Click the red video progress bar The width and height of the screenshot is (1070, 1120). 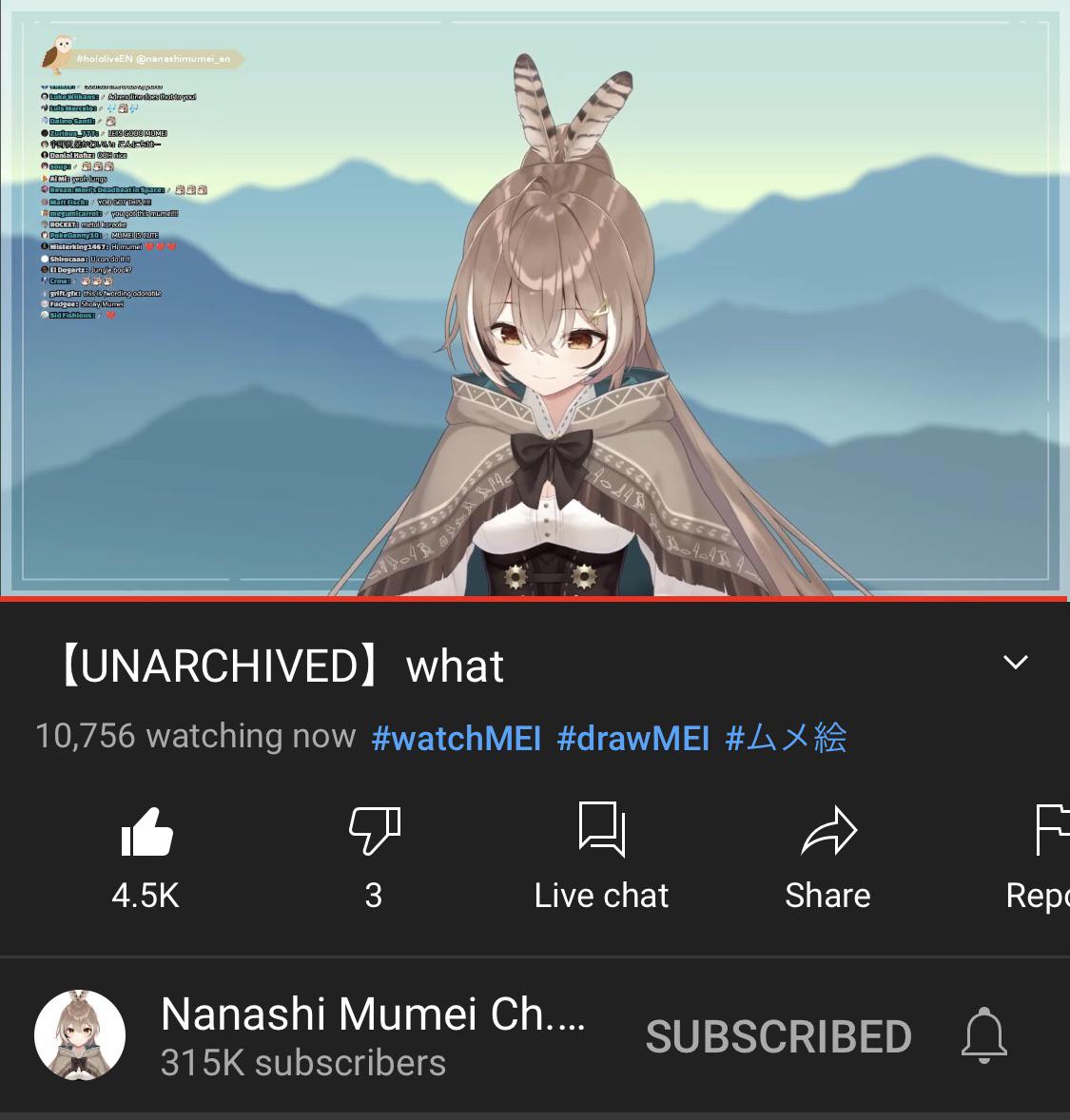pos(534,599)
